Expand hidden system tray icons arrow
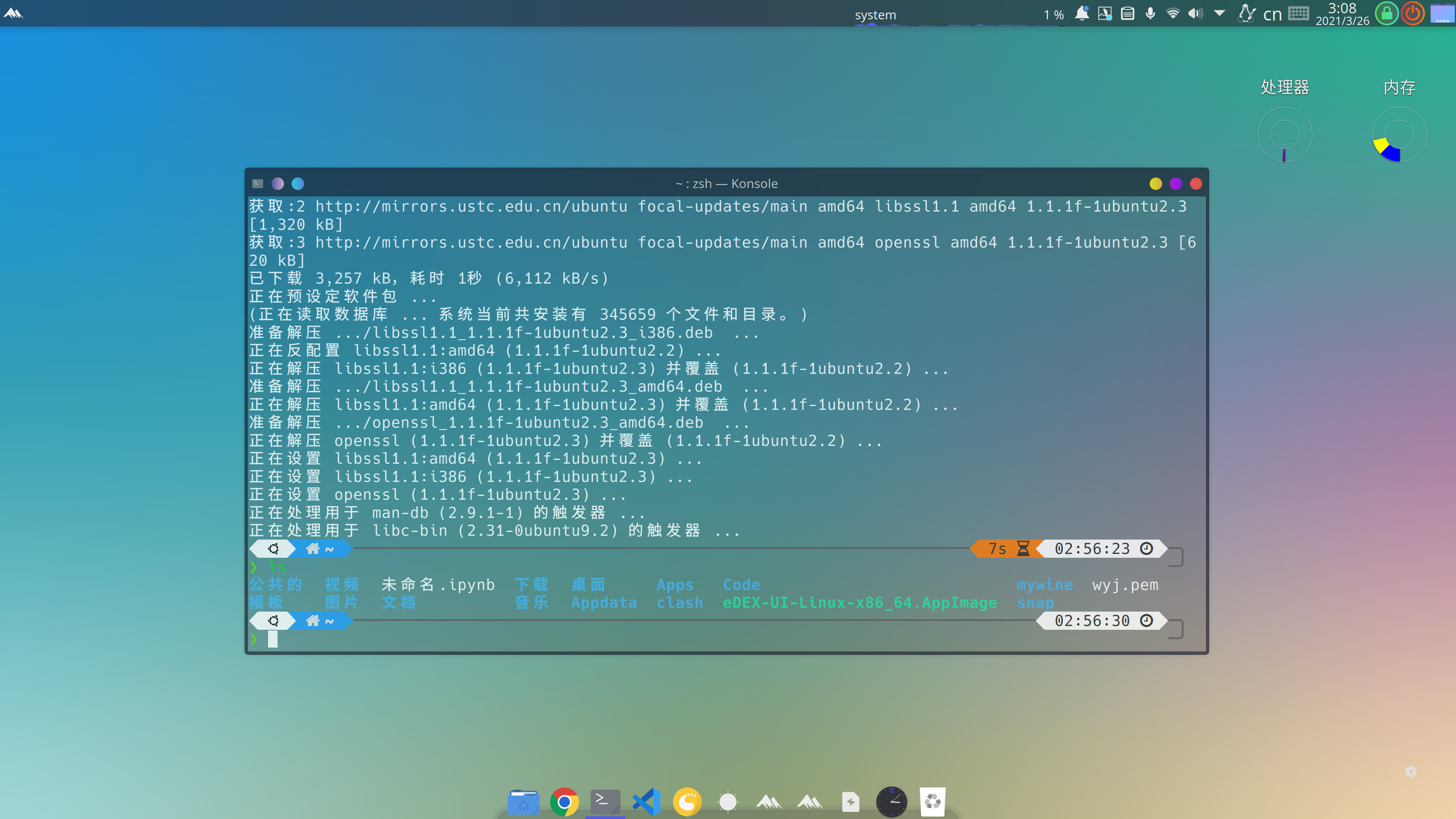This screenshot has height=819, width=1456. click(x=1220, y=13)
